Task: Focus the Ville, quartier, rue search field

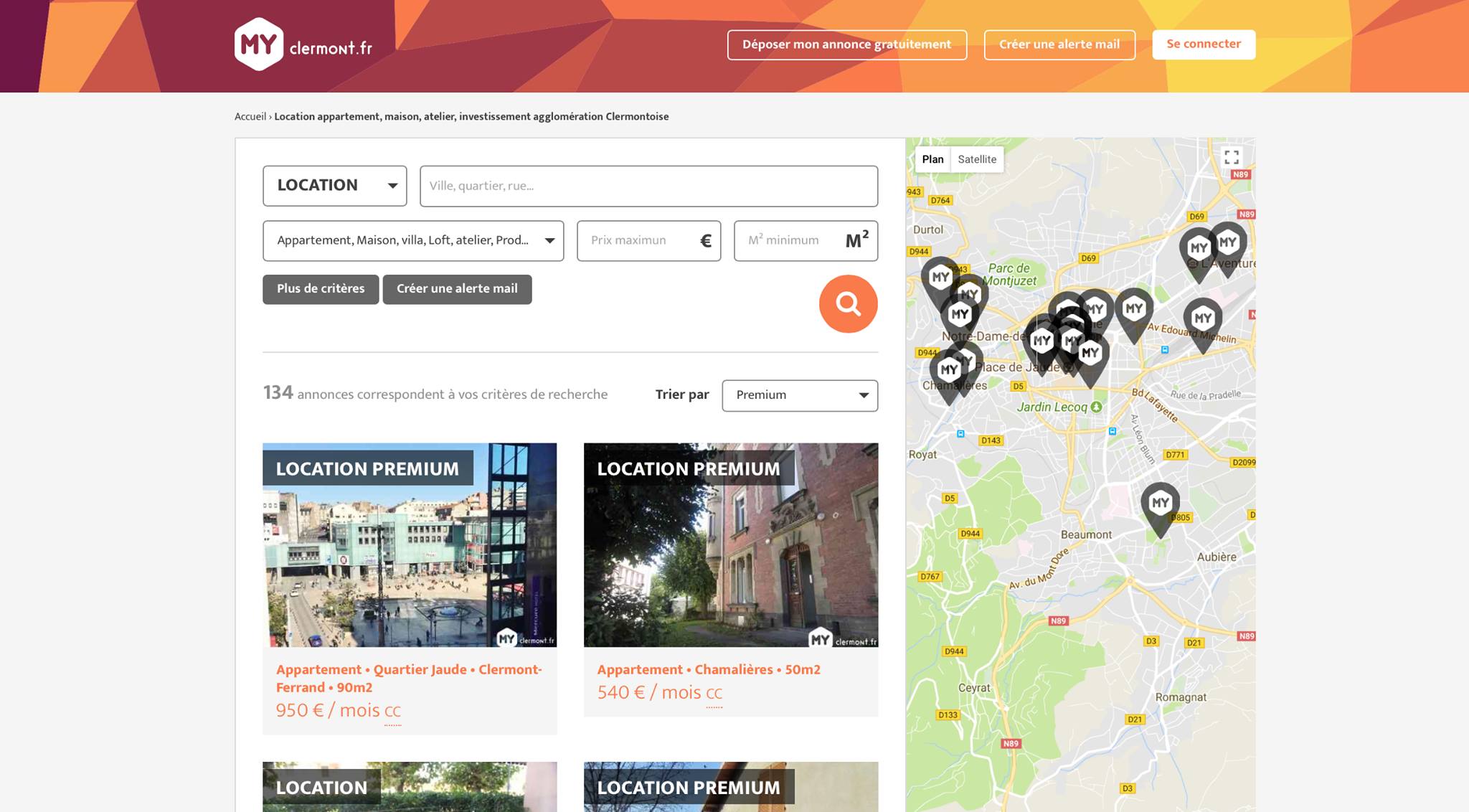Action: pyautogui.click(x=648, y=186)
